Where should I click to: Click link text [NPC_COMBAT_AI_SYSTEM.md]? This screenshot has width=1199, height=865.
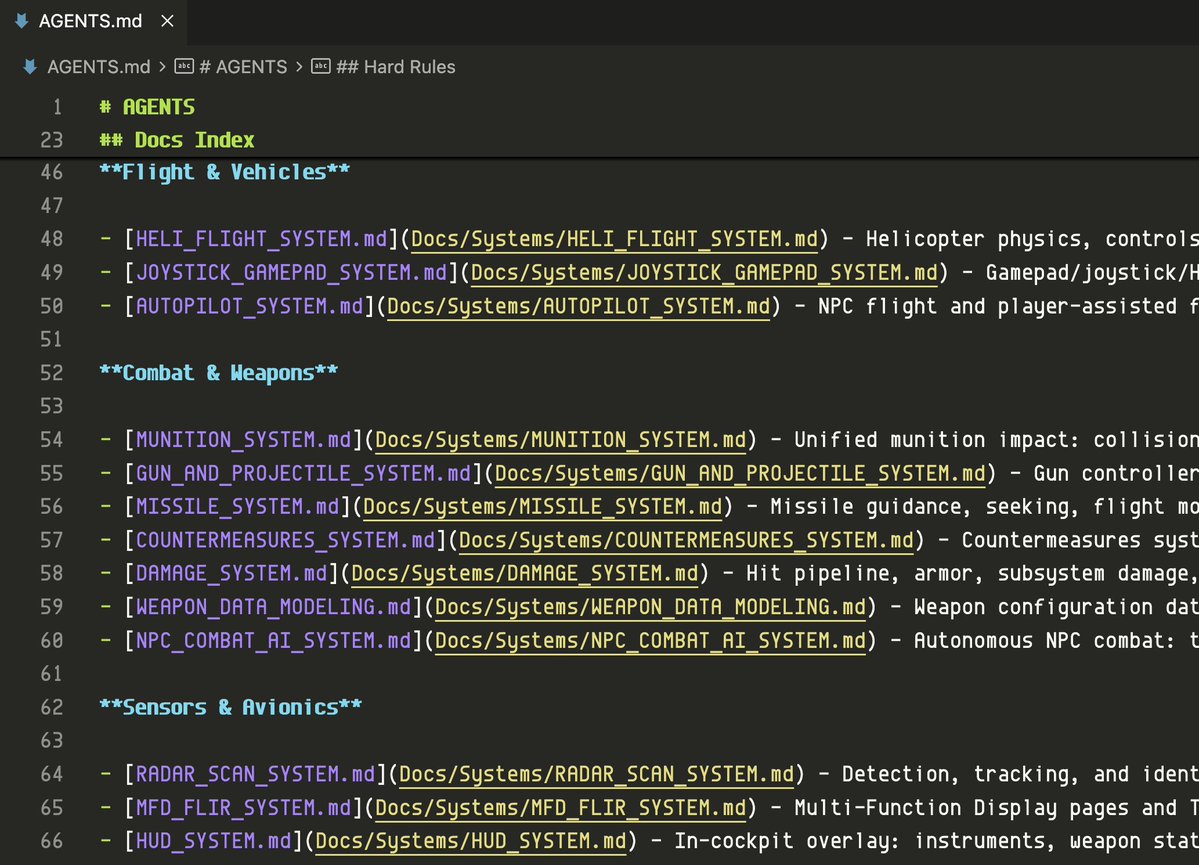[274, 641]
